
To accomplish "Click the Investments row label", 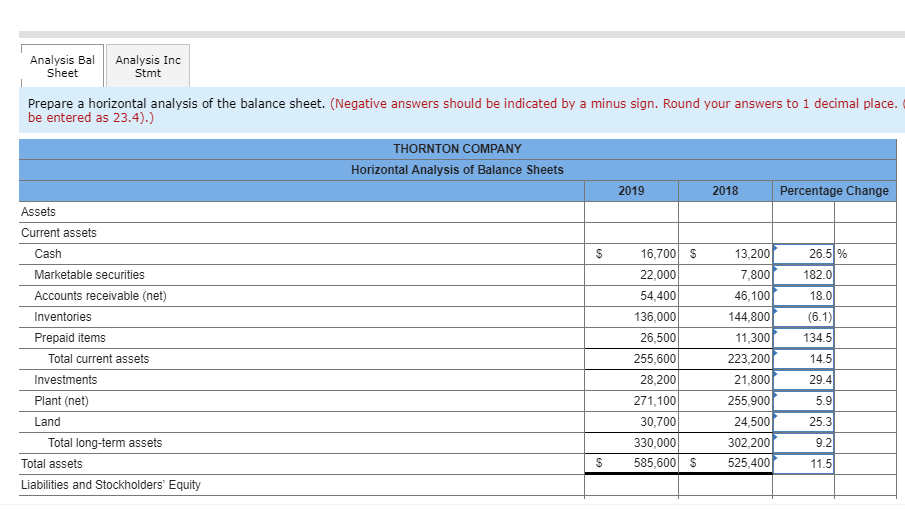I will click(66, 380).
